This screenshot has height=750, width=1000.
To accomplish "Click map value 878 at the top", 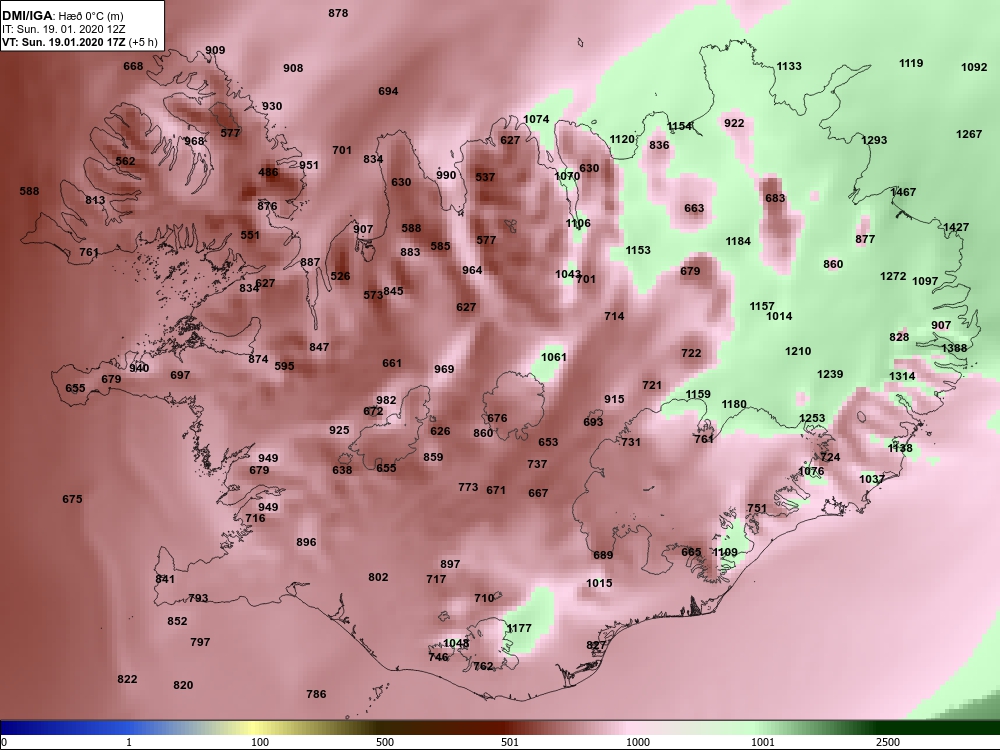I will pyautogui.click(x=338, y=13).
